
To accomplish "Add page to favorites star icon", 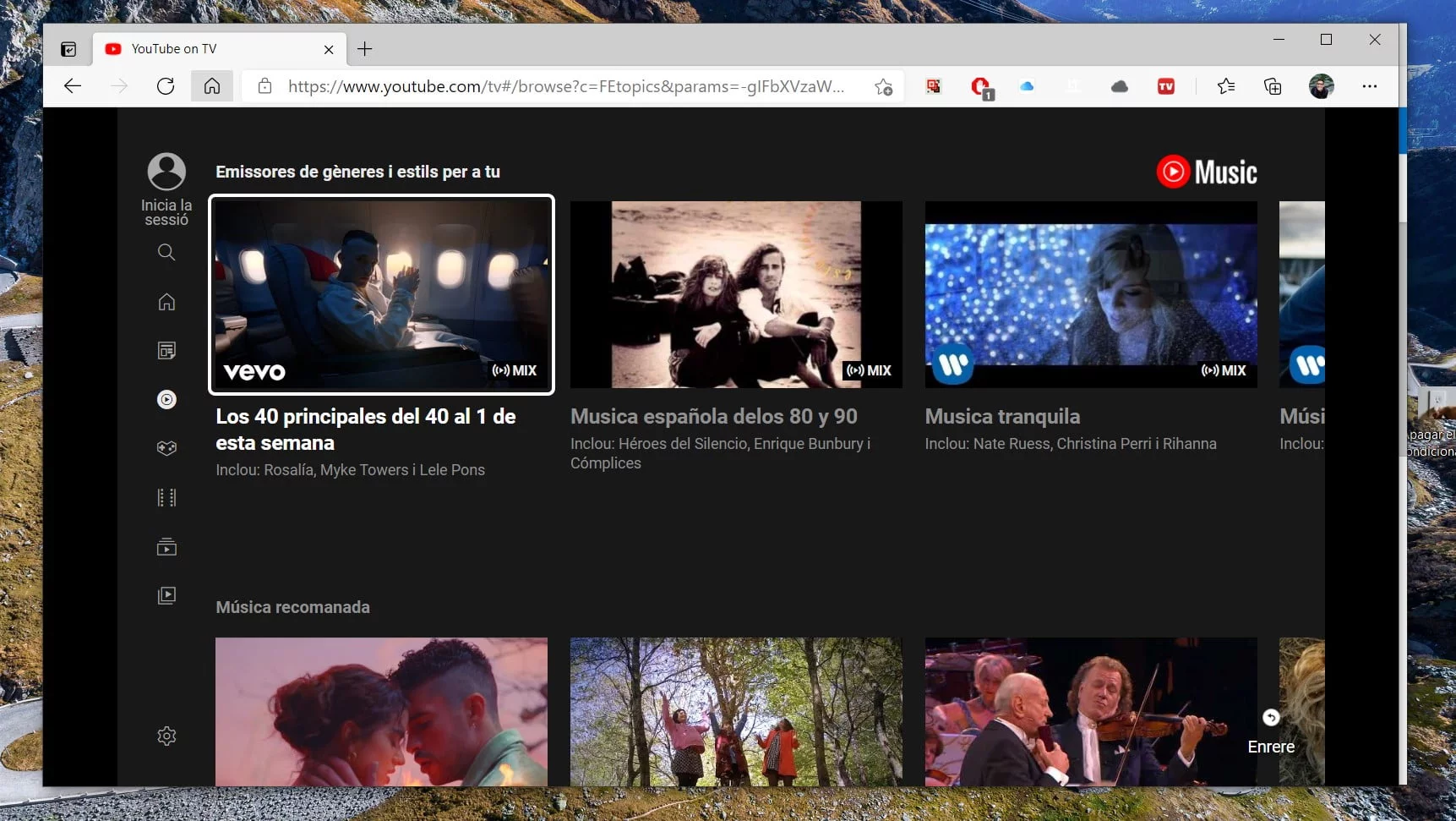I will (883, 86).
